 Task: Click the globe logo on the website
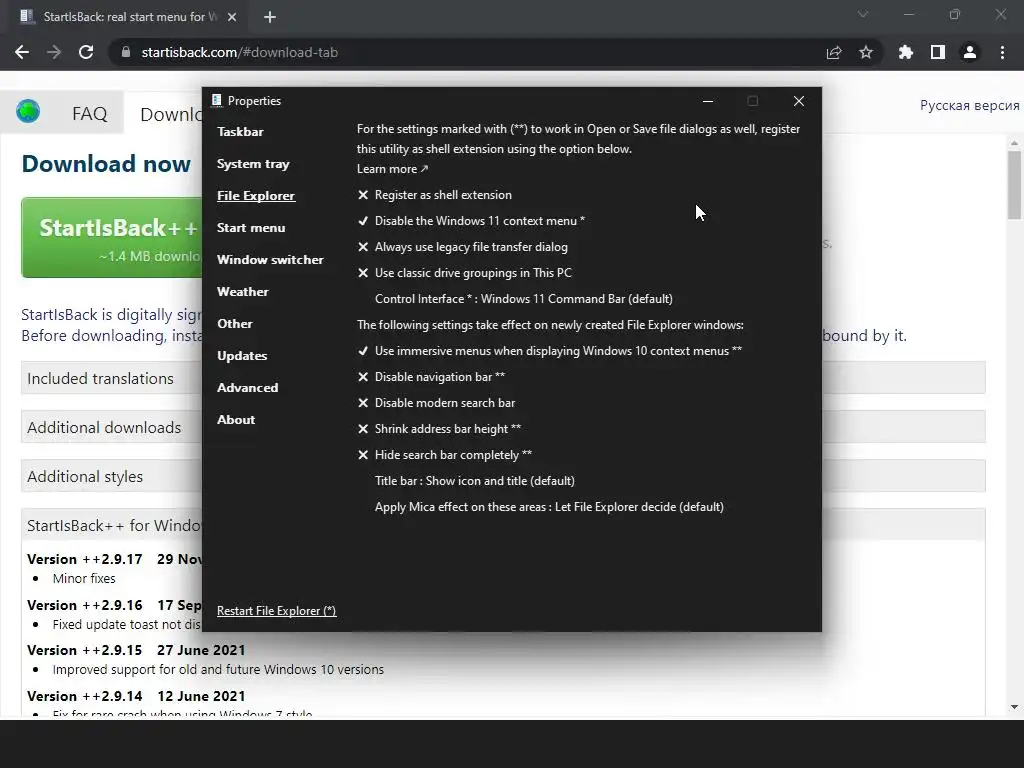28,112
